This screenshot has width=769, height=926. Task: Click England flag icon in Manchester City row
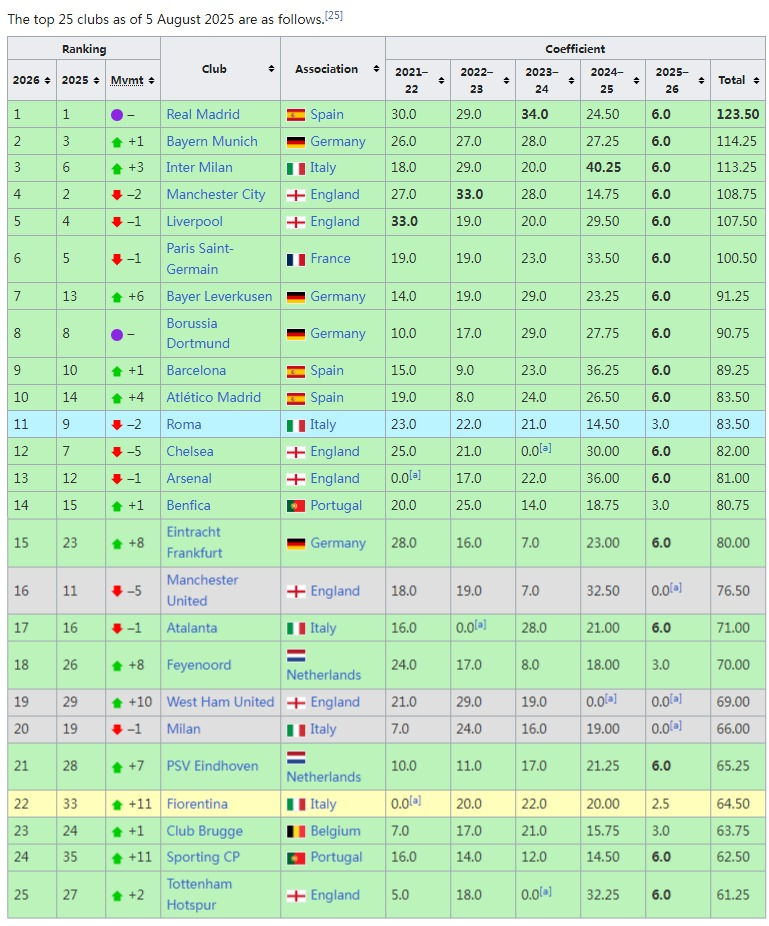296,195
